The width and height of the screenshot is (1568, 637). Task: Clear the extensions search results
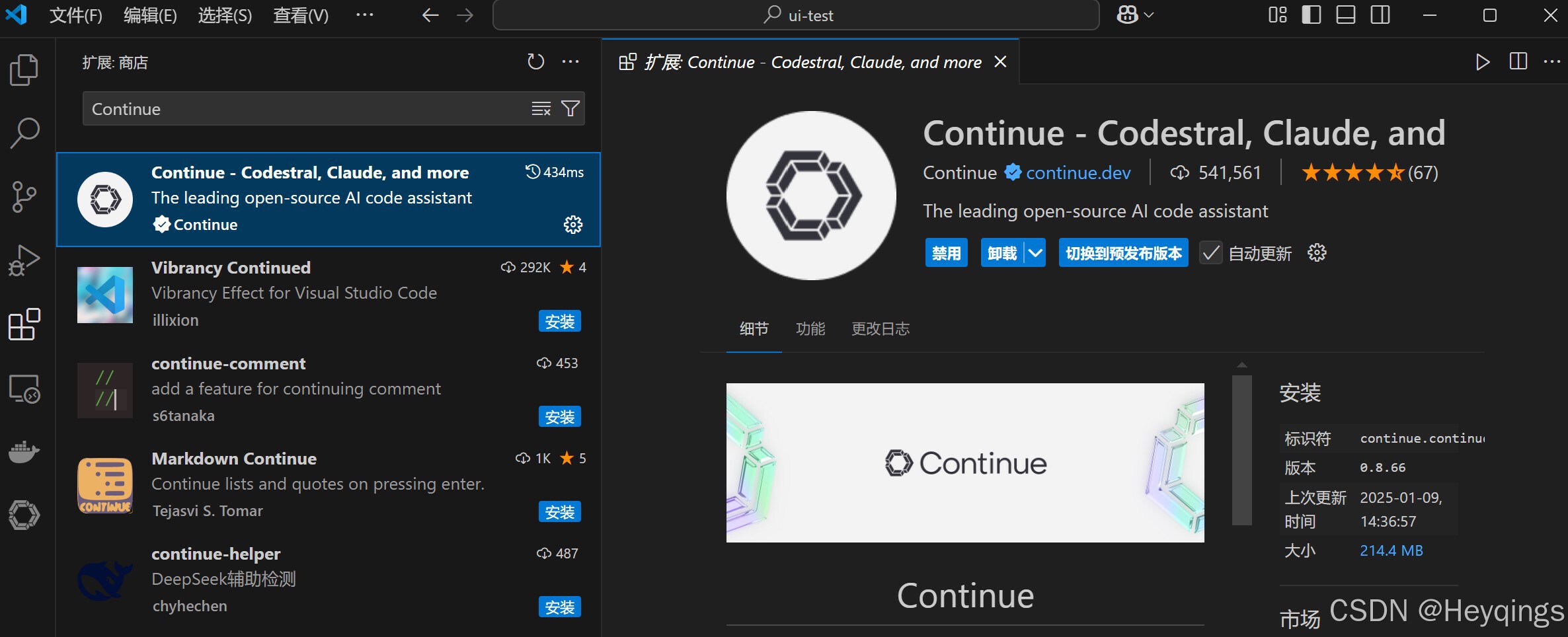(541, 108)
